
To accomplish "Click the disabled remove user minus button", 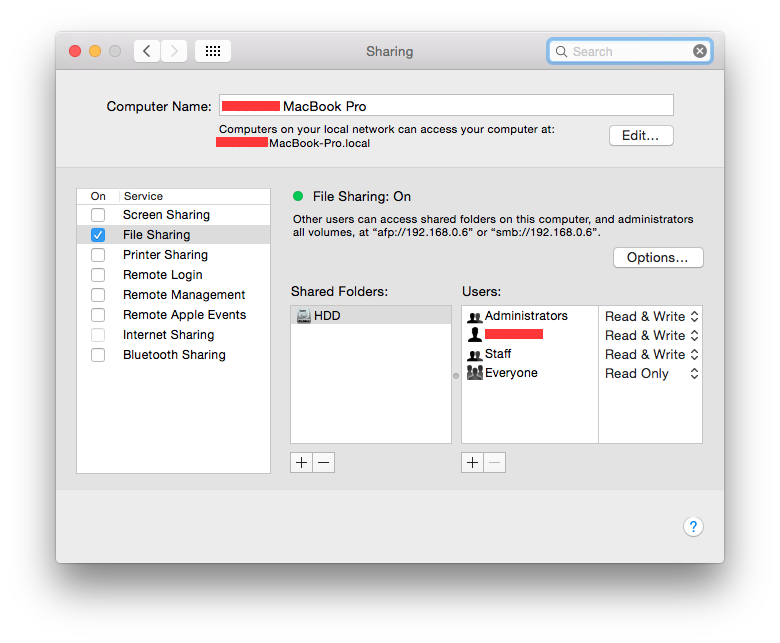I will 494,462.
